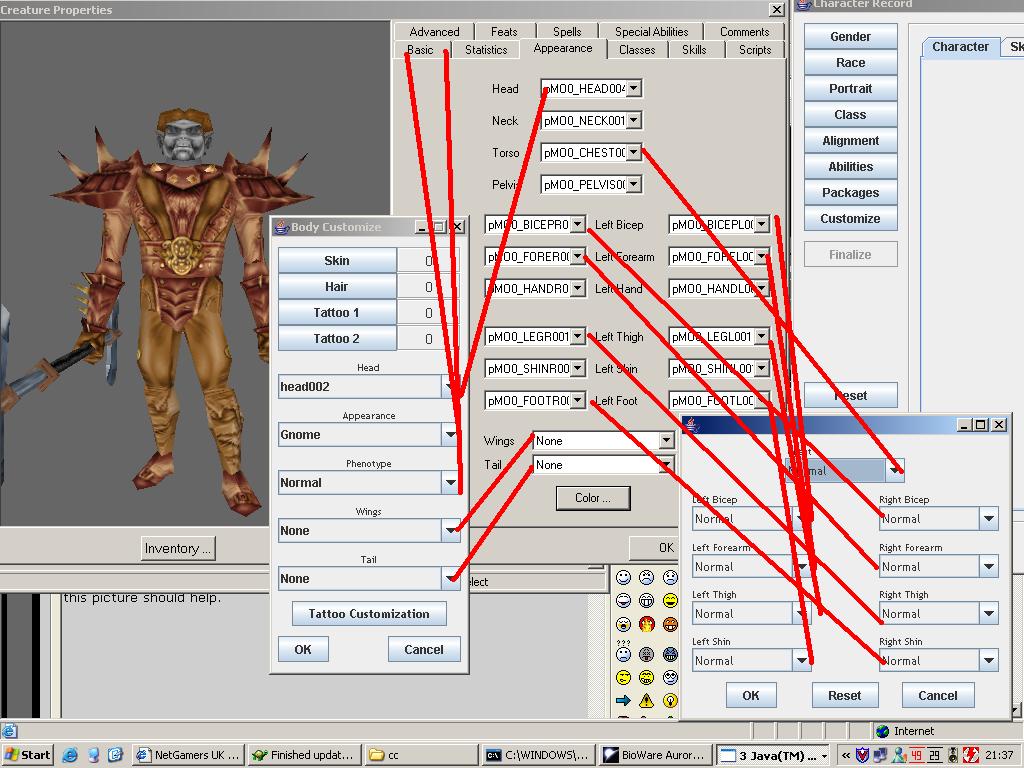Switch to BioWare Aurora taskbar window
1024x768 pixels.
click(x=655, y=755)
